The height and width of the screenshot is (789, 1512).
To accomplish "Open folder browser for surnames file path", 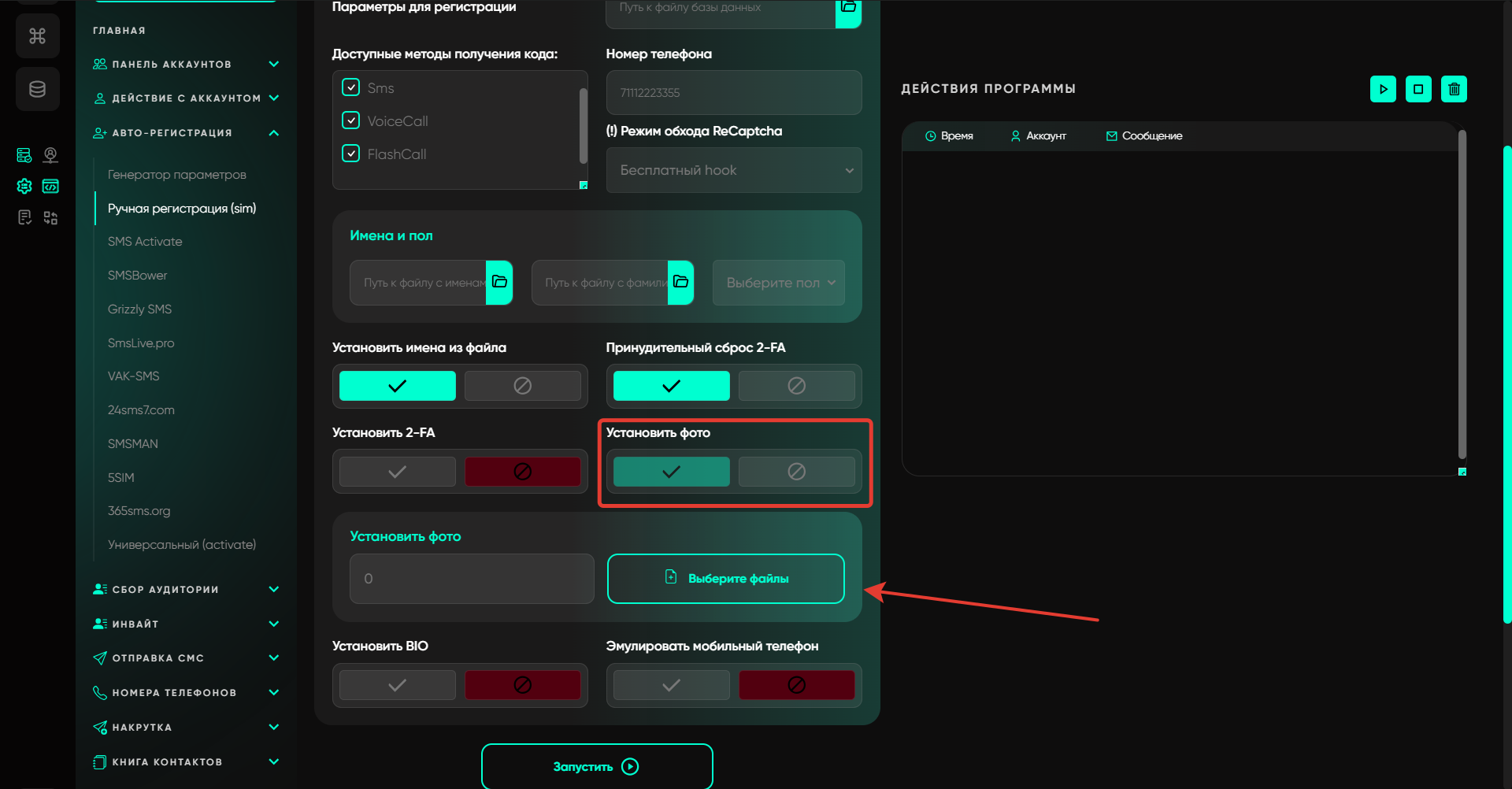I will coord(681,282).
